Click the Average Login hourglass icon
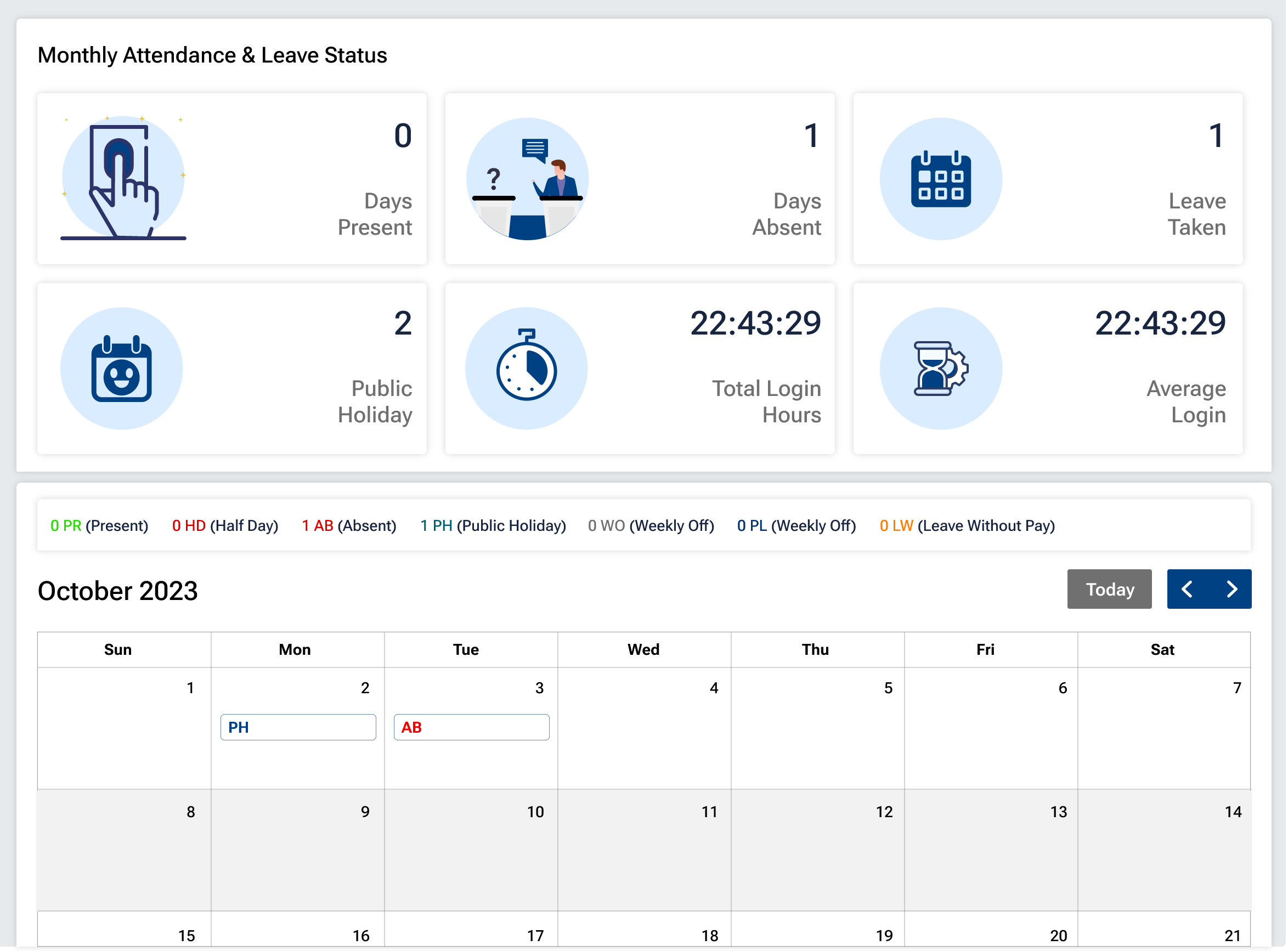Image resolution: width=1288 pixels, height=951 pixels. pyautogui.click(x=942, y=369)
